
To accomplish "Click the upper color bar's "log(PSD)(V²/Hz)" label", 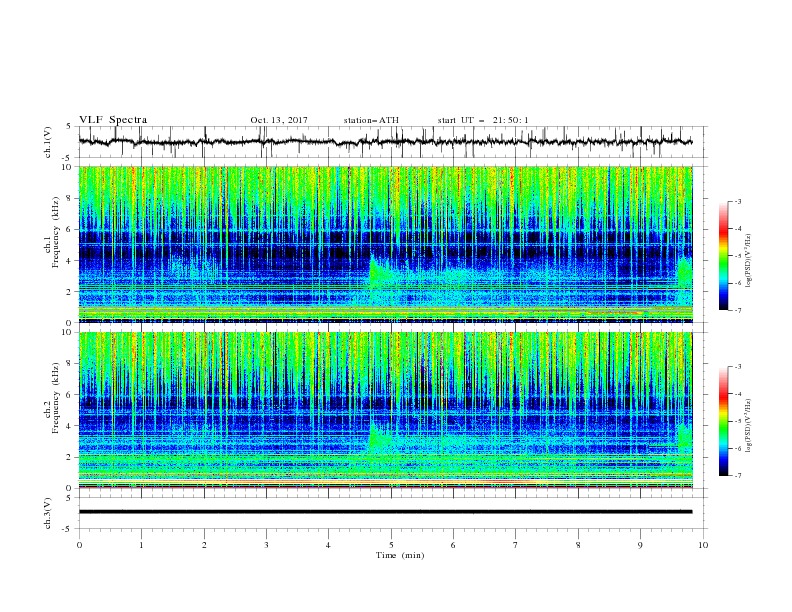I will click(749, 261).
